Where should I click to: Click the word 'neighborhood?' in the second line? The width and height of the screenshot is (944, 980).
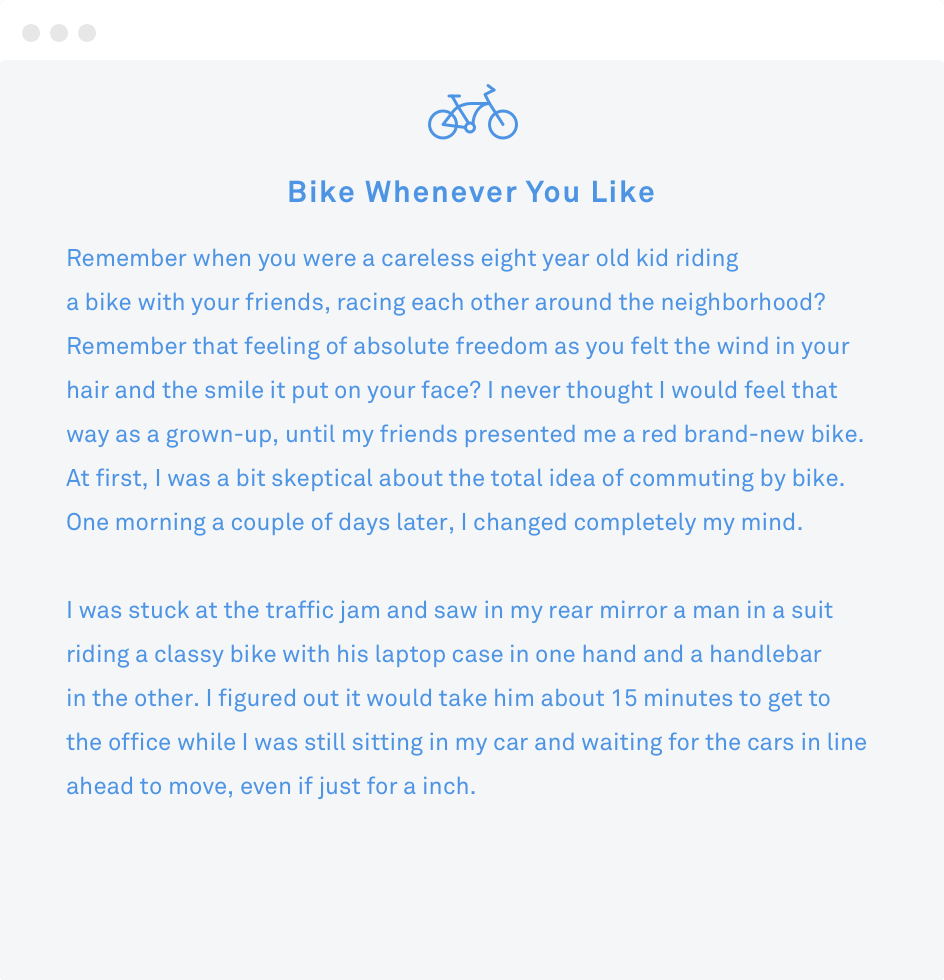pyautogui.click(x=743, y=302)
